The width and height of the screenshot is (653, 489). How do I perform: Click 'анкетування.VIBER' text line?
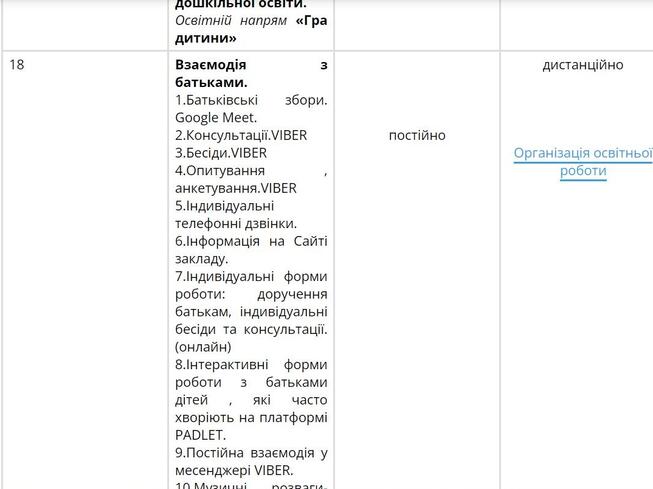tap(236, 188)
